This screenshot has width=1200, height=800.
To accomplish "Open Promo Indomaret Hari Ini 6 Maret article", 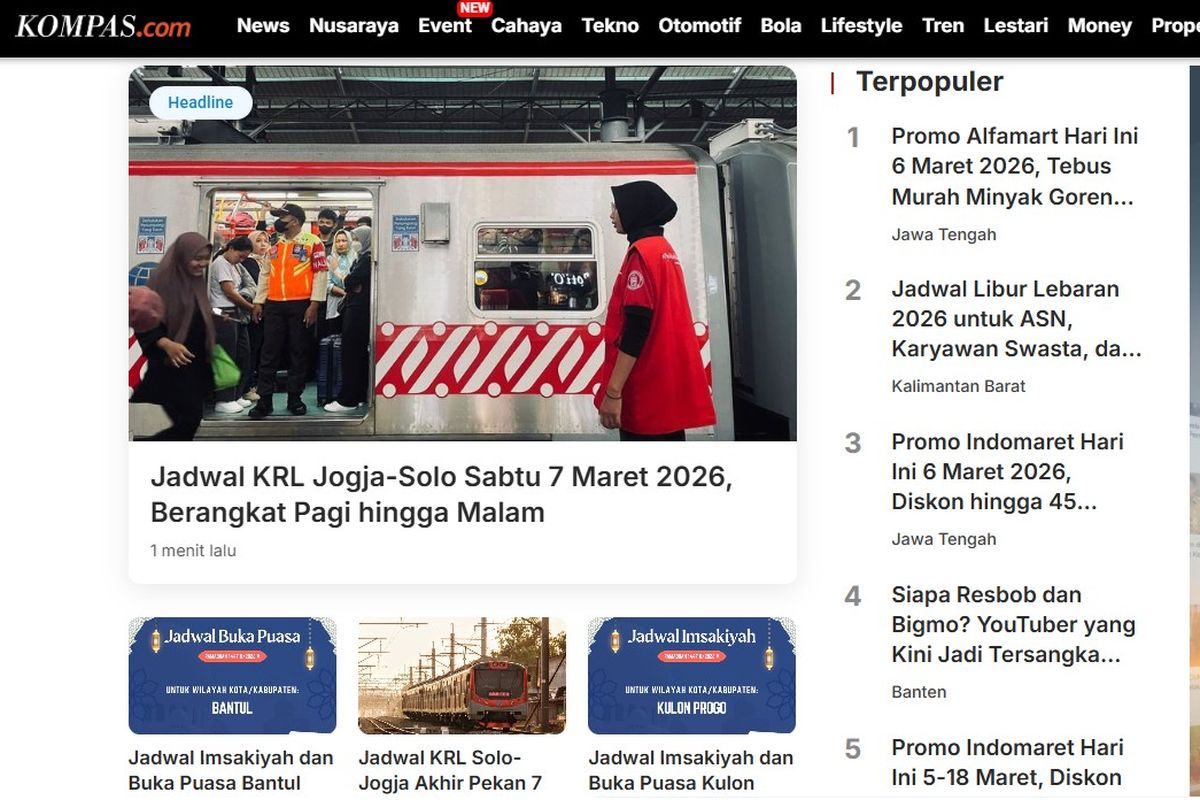I will [x=1008, y=472].
